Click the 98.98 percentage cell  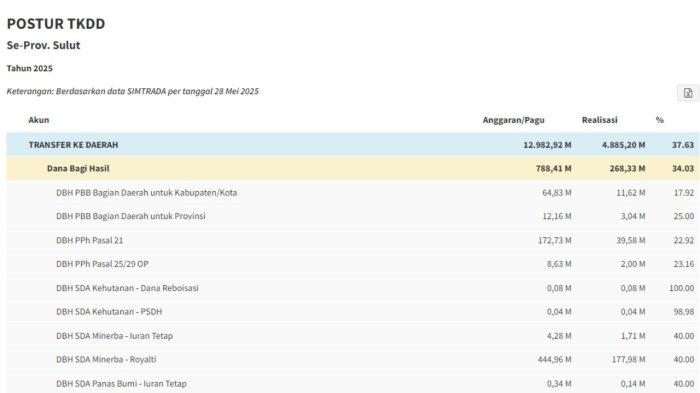pos(684,312)
